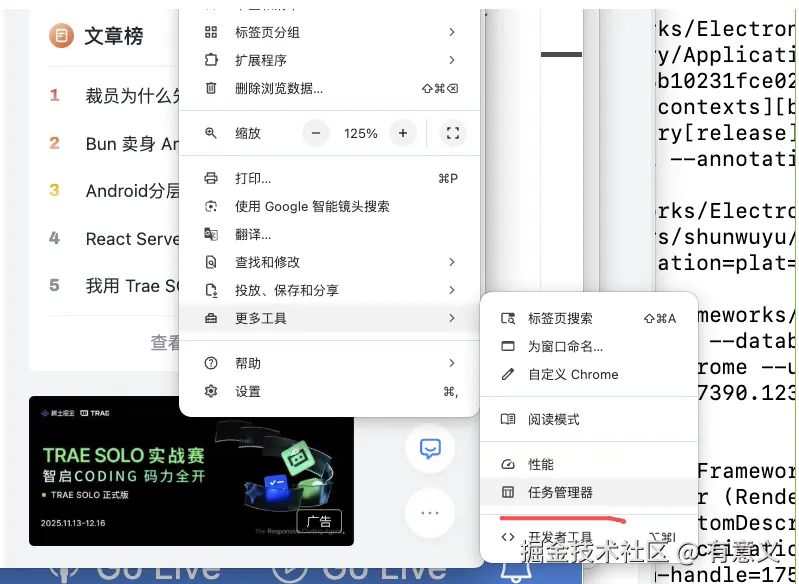The height and width of the screenshot is (584, 799).
Task: Select 阅读模式 reading mode
Action: (589, 419)
